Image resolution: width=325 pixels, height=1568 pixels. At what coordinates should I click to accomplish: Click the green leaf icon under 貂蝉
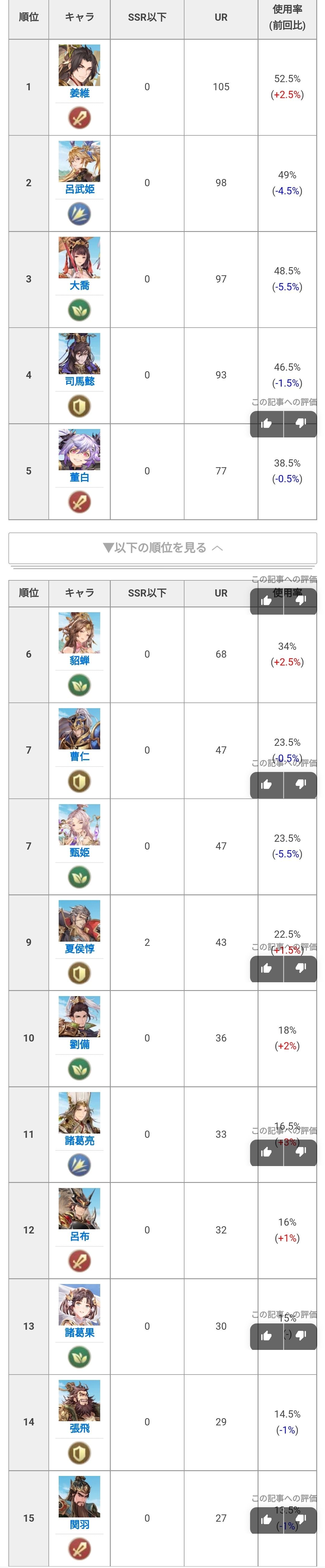pyautogui.click(x=79, y=685)
